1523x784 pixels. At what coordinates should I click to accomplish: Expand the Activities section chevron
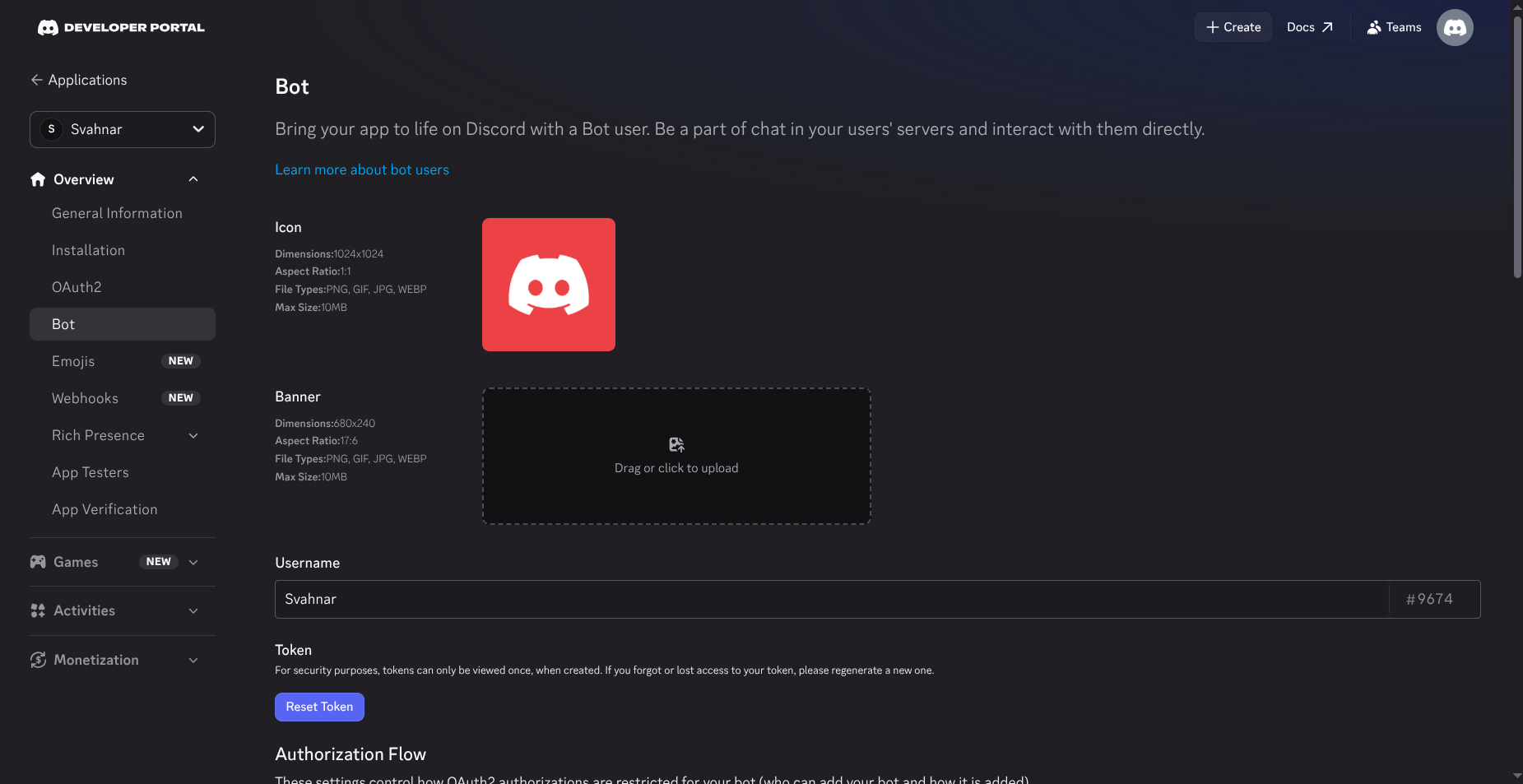pos(193,610)
